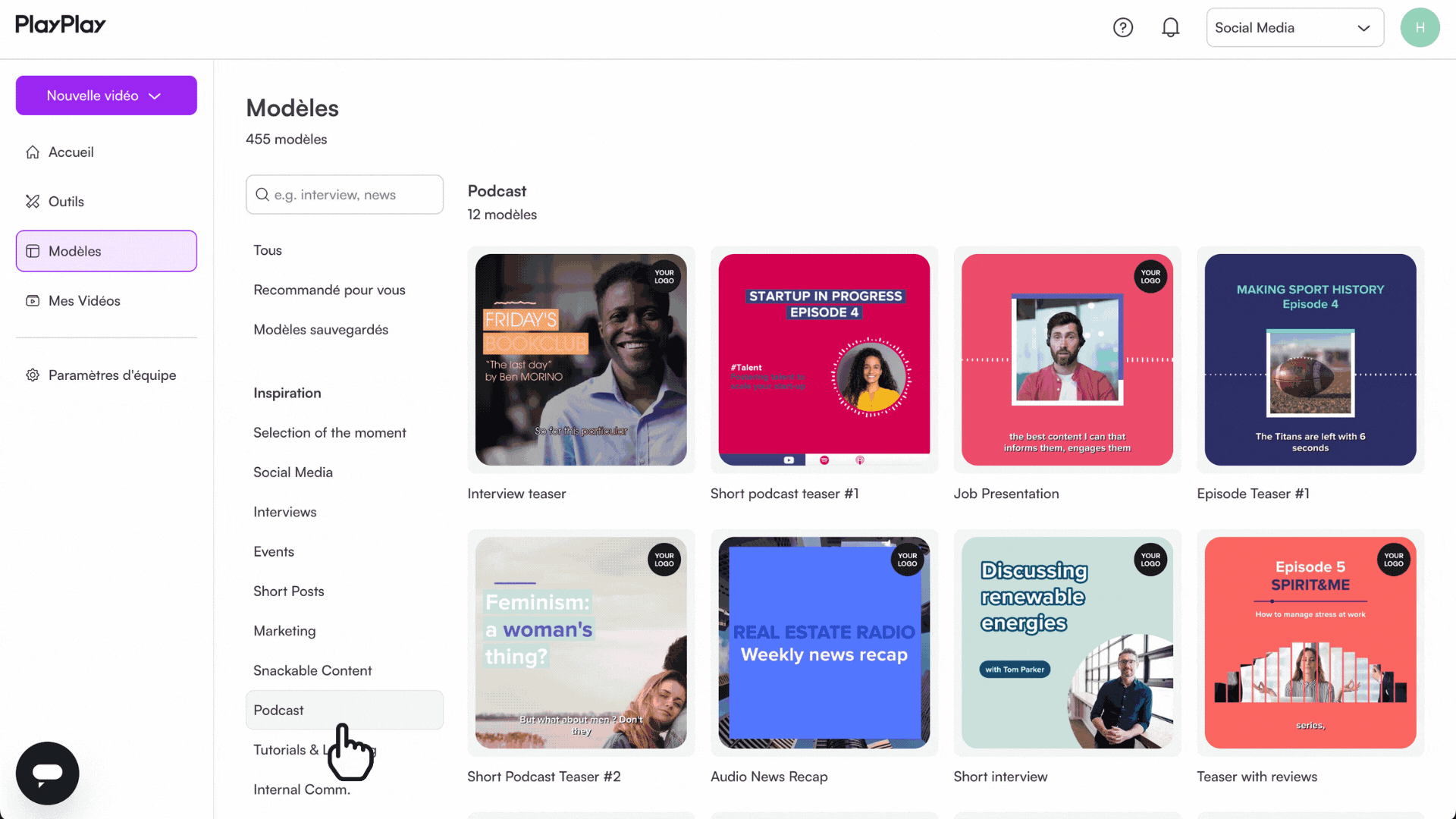
Task: Click the template search field
Action: click(344, 194)
